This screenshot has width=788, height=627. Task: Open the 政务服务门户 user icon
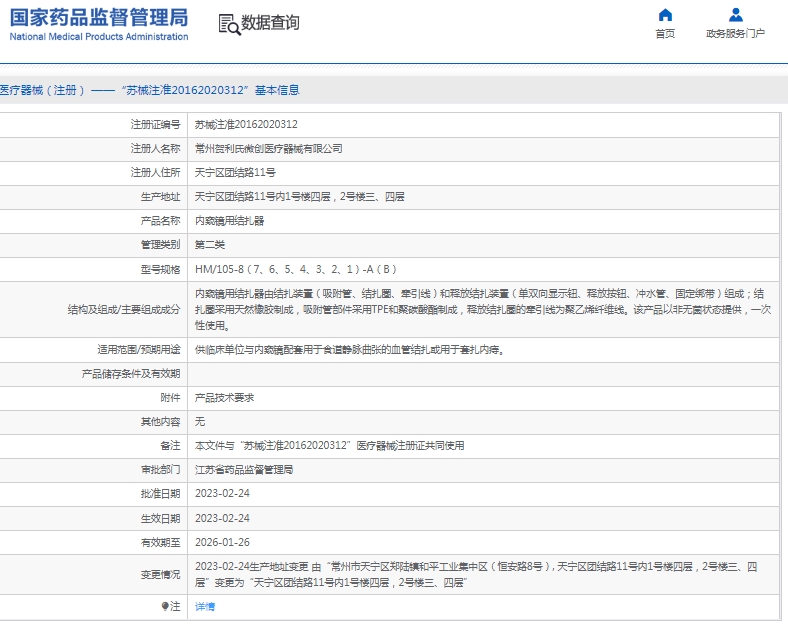pyautogui.click(x=736, y=15)
